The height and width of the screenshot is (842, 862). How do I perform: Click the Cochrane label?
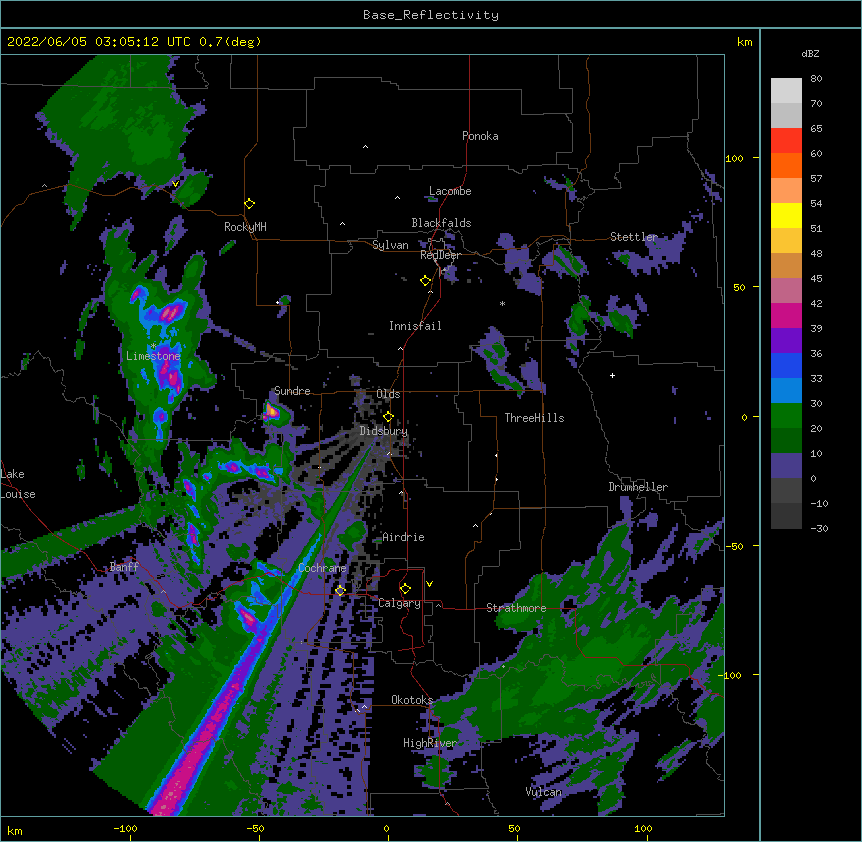coord(322,568)
